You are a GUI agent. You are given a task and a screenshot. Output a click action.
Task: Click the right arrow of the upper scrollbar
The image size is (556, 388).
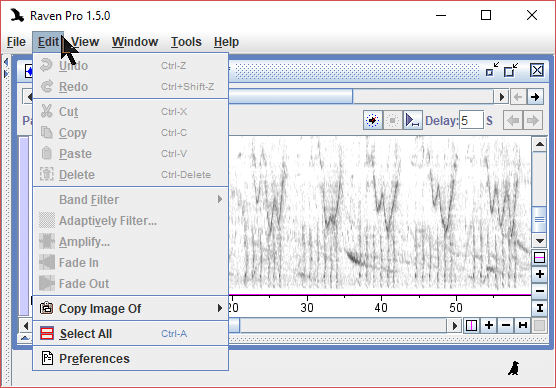(501, 97)
